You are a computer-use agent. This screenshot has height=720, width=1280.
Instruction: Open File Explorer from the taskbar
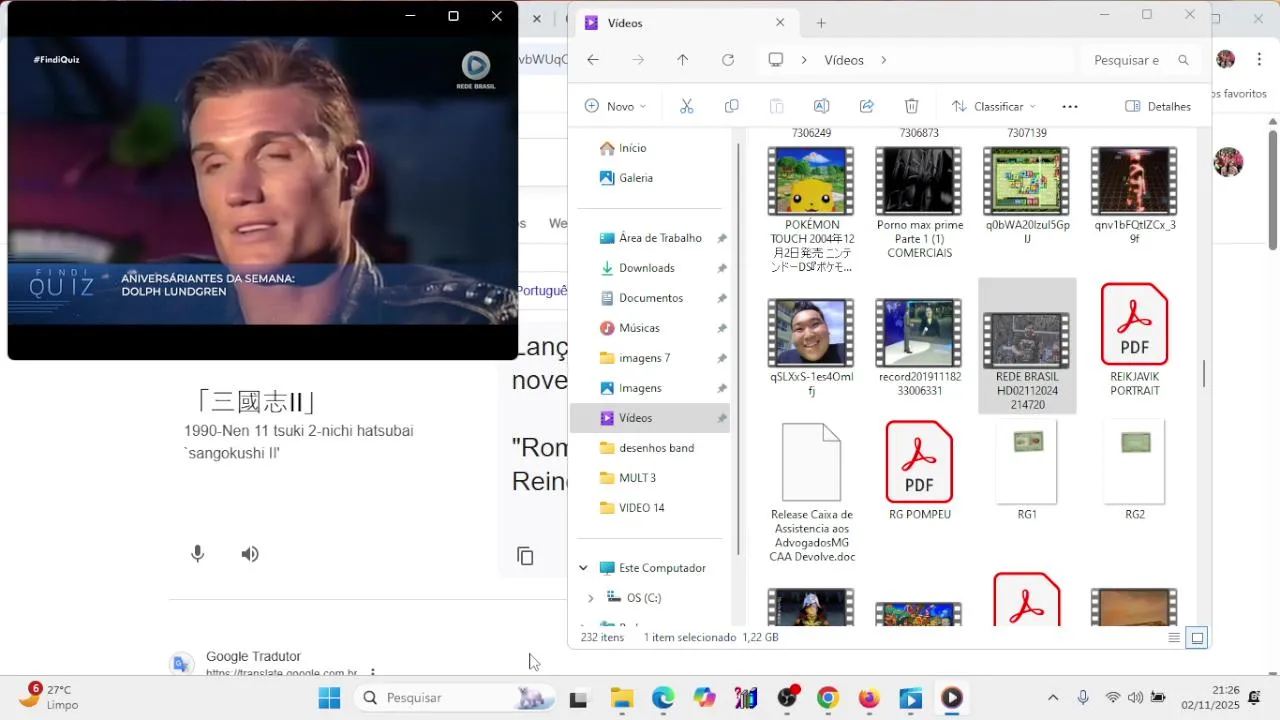point(622,698)
